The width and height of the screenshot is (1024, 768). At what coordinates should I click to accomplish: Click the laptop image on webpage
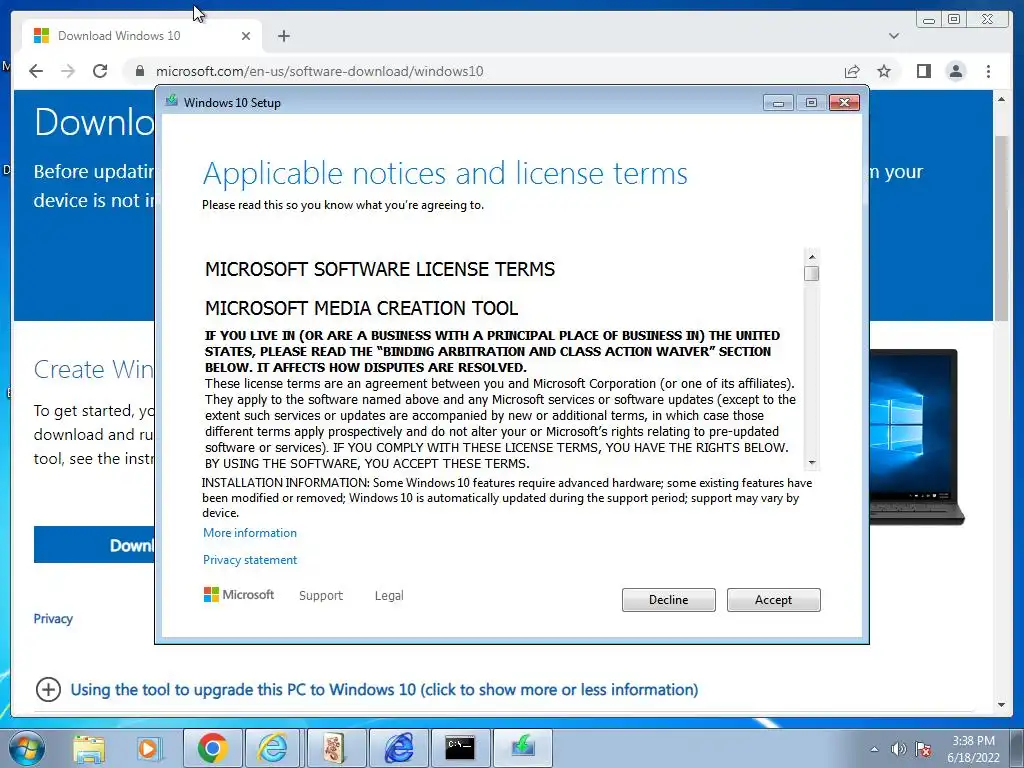916,436
